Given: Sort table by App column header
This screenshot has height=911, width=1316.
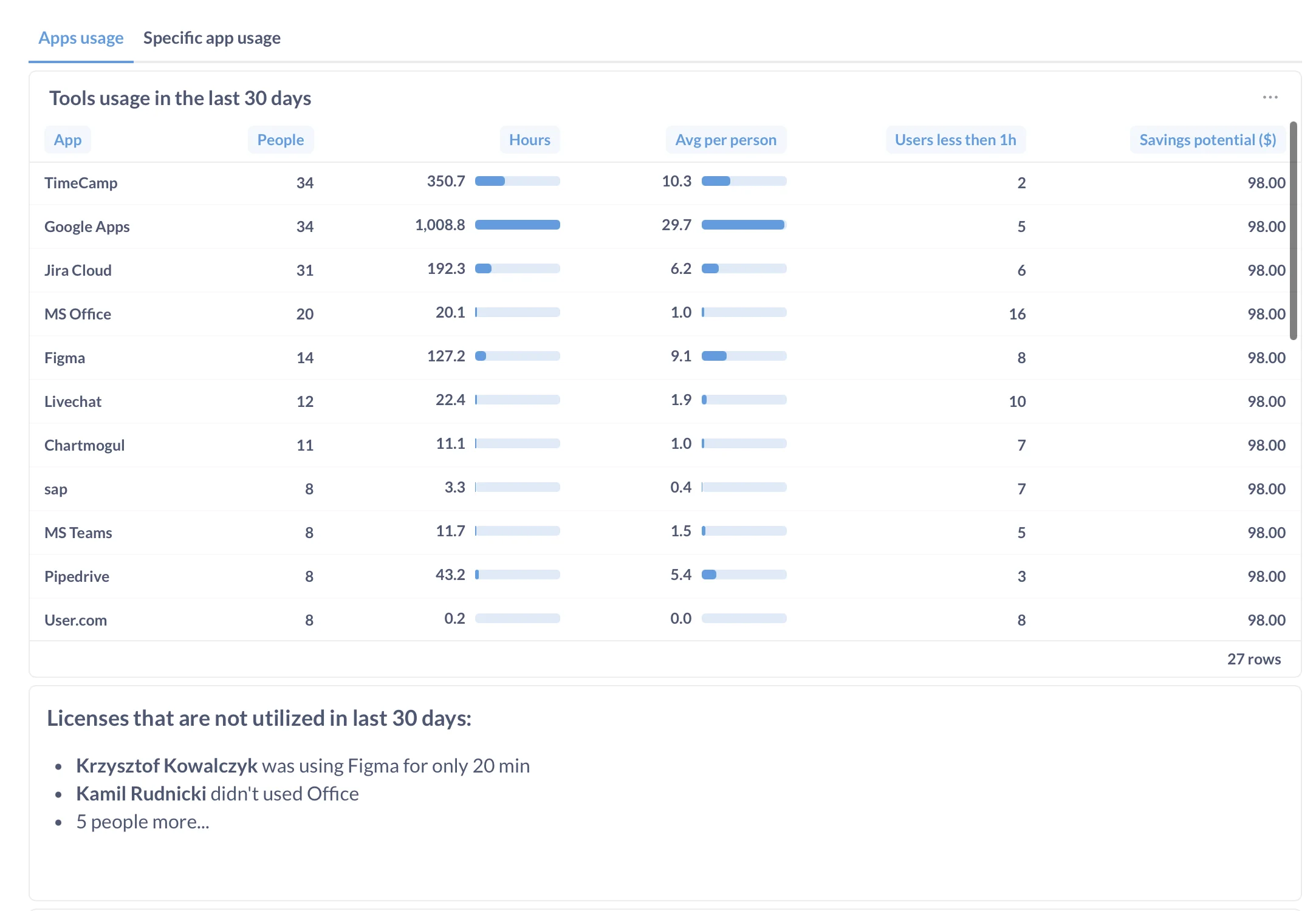Looking at the screenshot, I should tap(67, 140).
